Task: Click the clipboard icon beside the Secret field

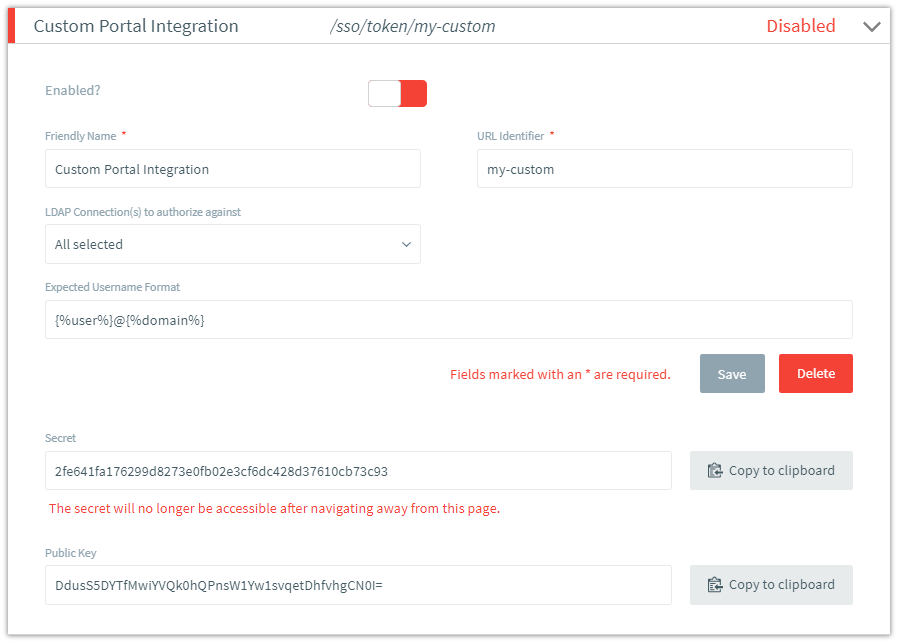Action: click(x=715, y=470)
